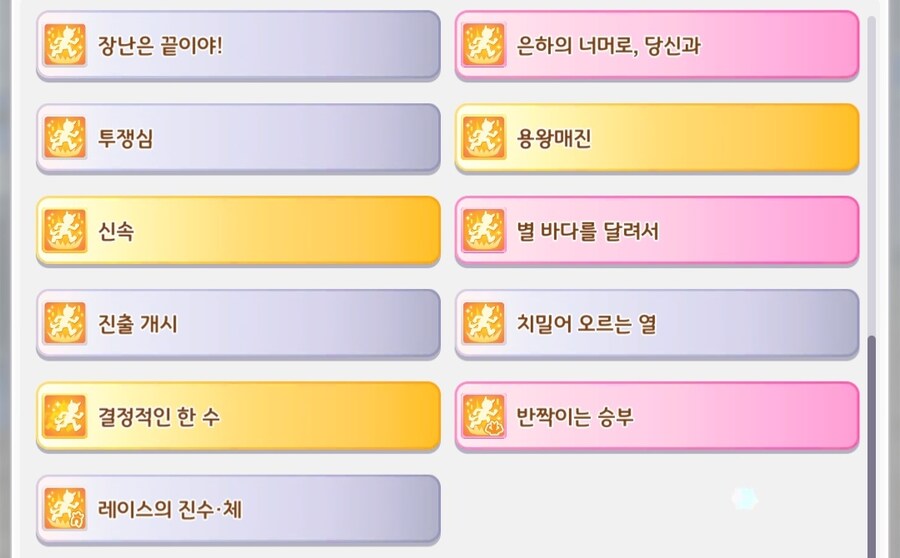Select the icon beside 레이스의 진수·체

[65, 509]
